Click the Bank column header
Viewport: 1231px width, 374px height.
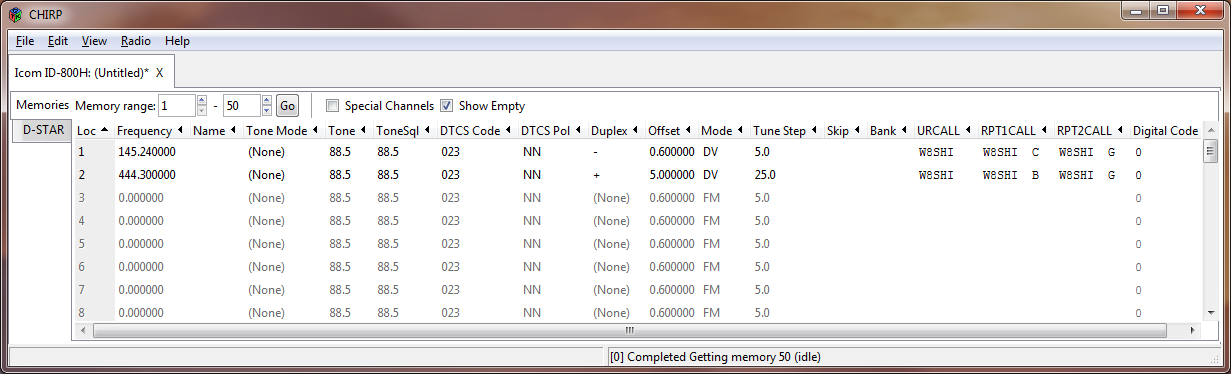(890, 130)
